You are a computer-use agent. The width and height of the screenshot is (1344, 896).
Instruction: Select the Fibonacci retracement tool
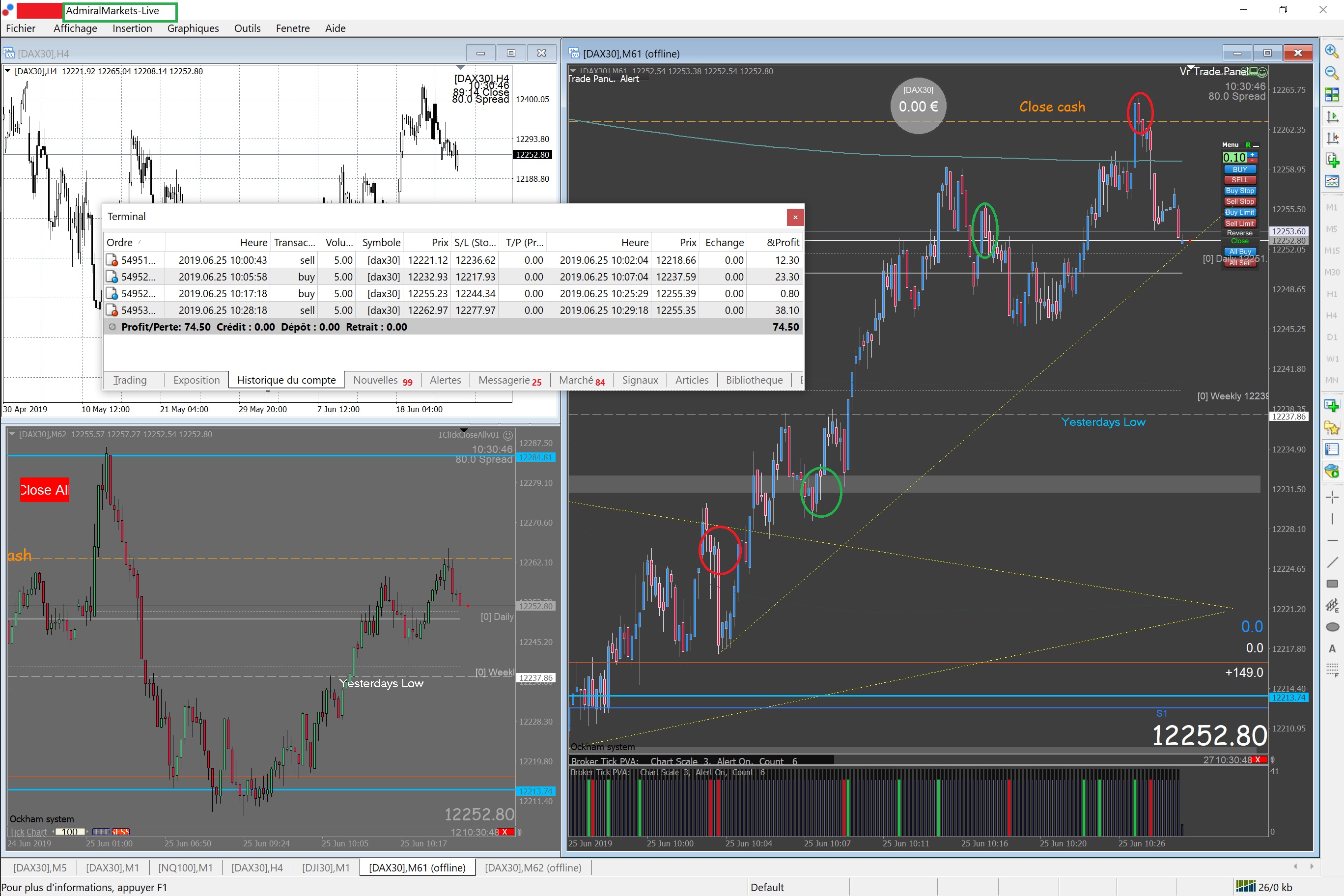[x=1331, y=670]
